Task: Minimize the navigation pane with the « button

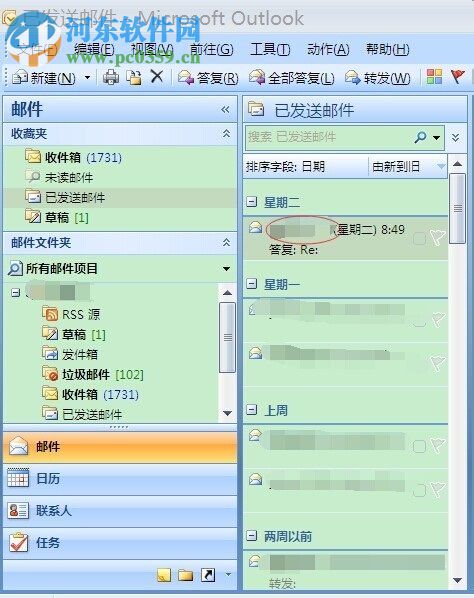Action: point(225,109)
